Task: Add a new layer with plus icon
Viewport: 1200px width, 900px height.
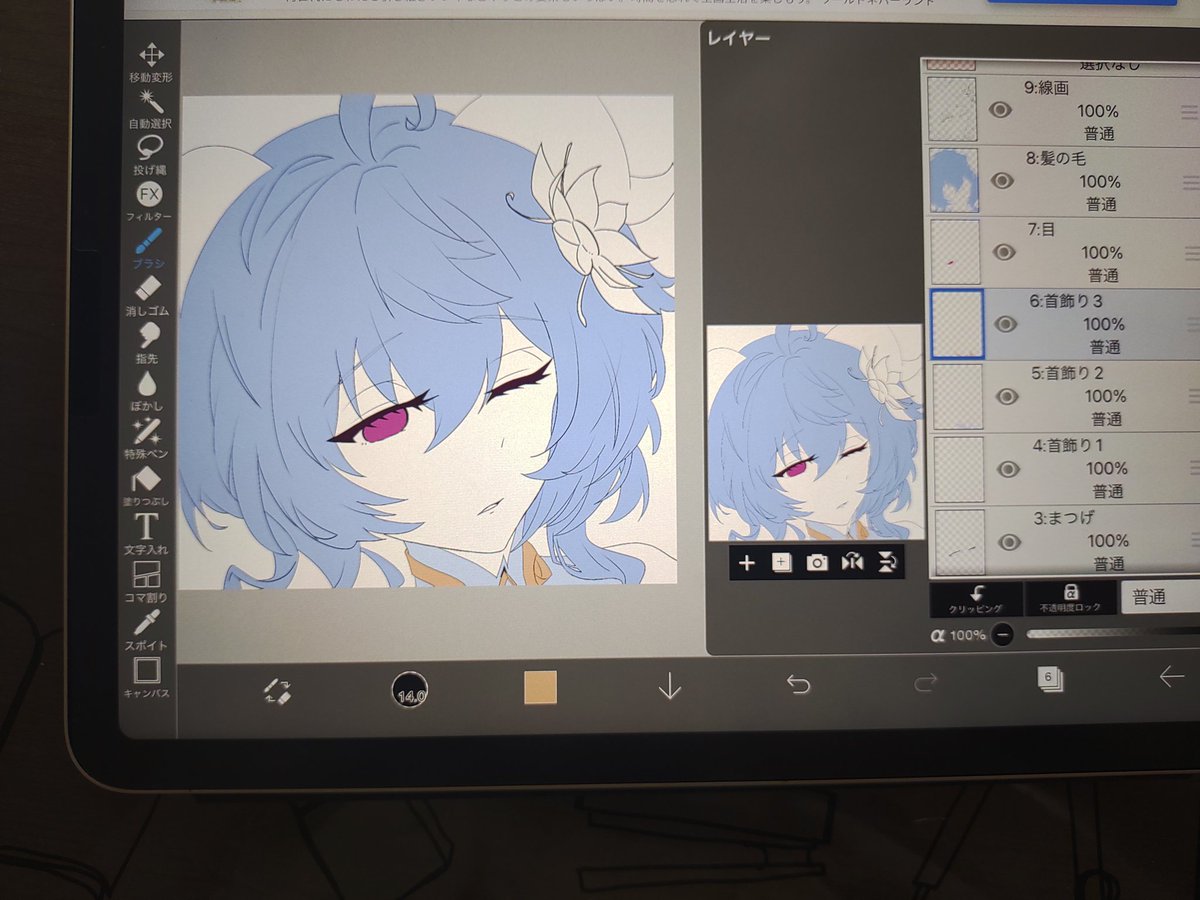Action: [746, 563]
